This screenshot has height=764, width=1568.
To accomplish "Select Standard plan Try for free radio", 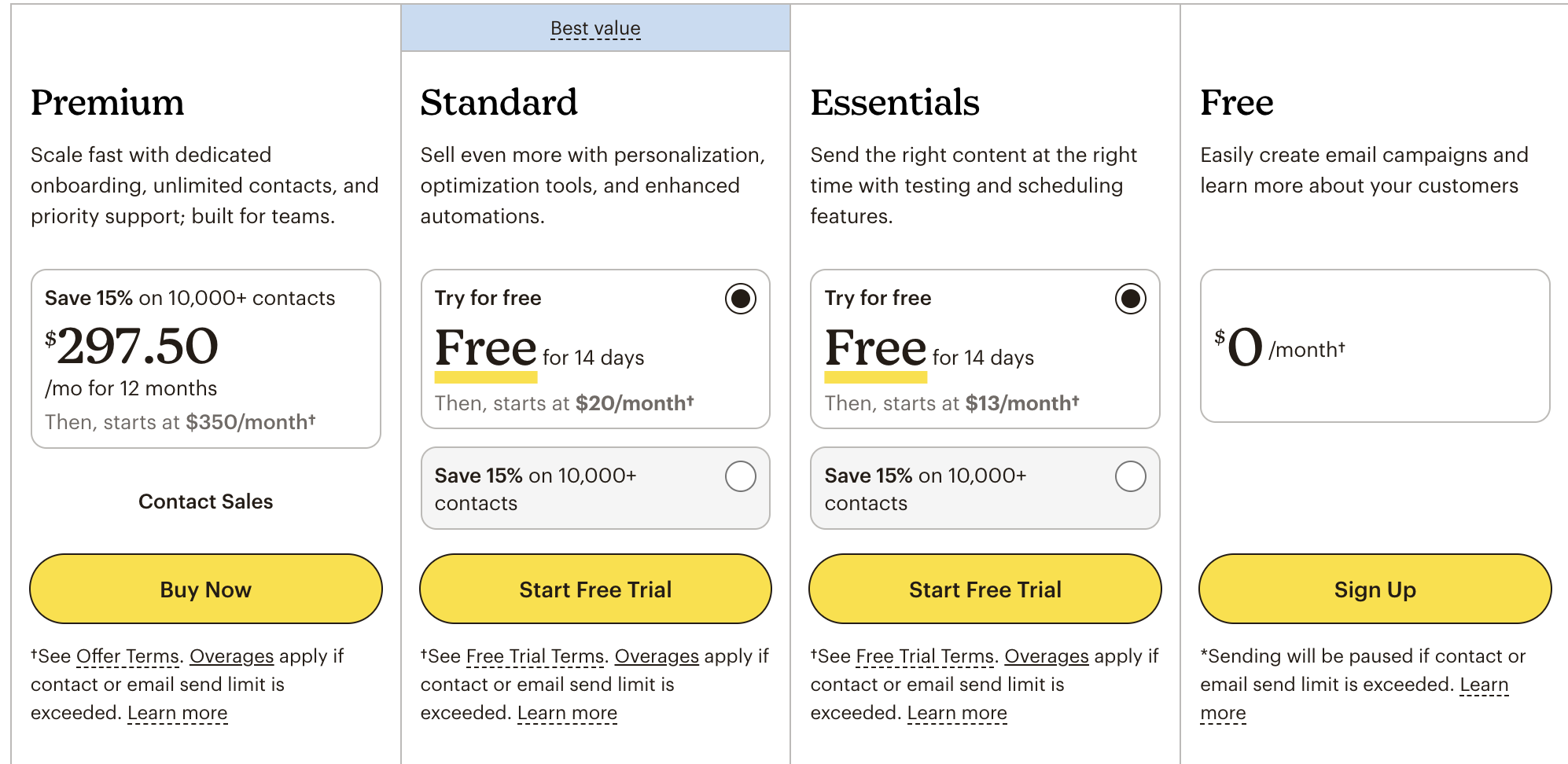I will tap(740, 299).
